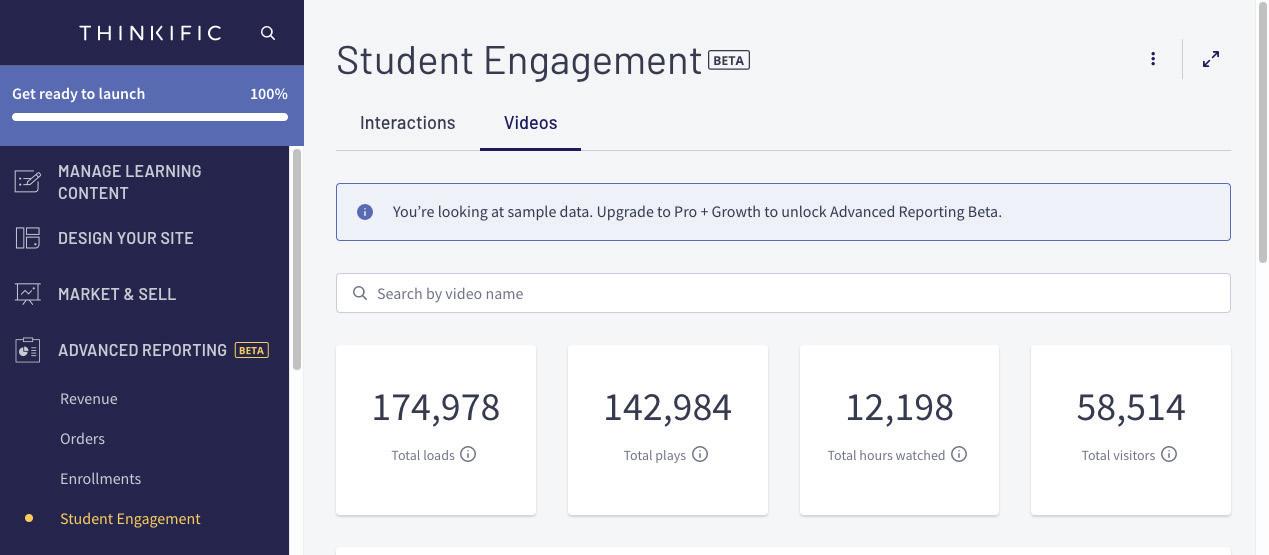The width and height of the screenshot is (1269, 555).
Task: Select the Videos tab
Action: click(530, 123)
